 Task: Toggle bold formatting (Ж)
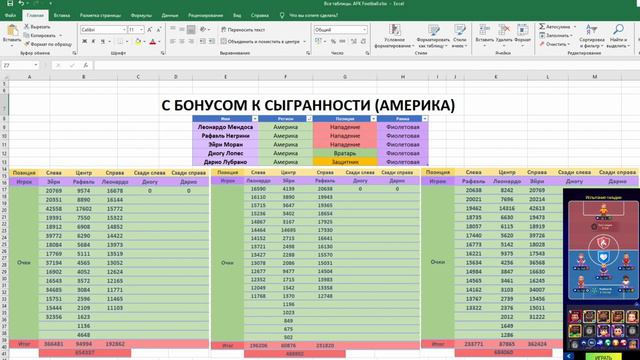(84, 41)
